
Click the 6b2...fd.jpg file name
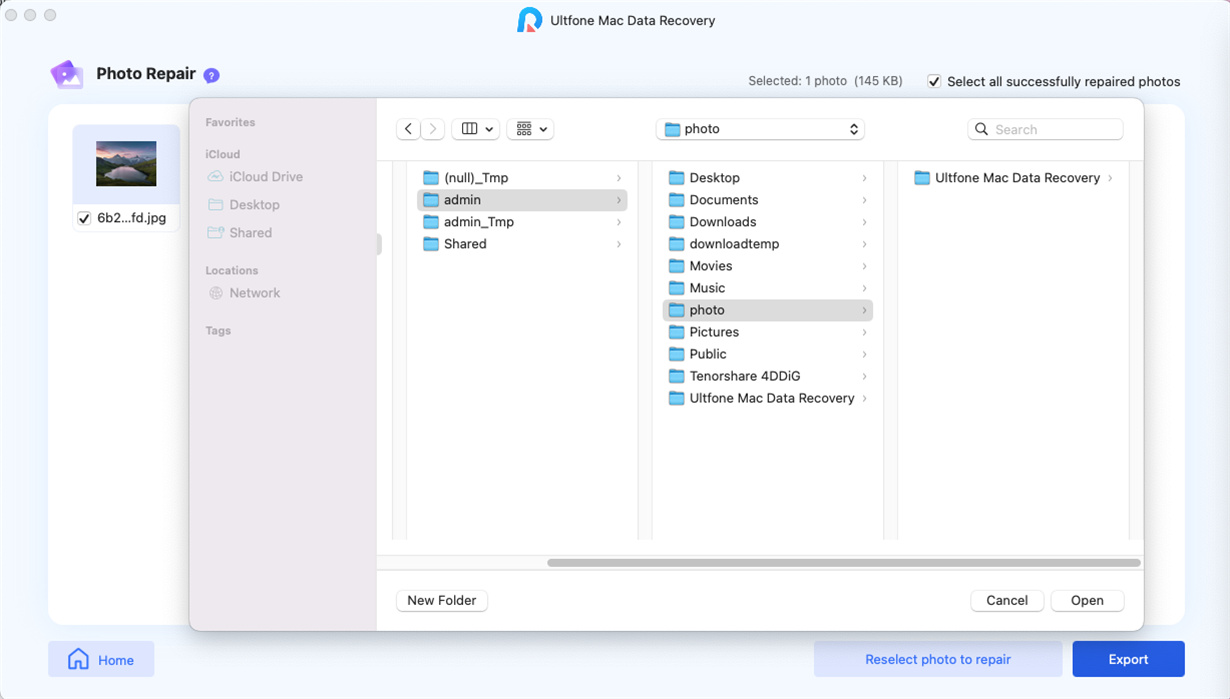pos(132,218)
